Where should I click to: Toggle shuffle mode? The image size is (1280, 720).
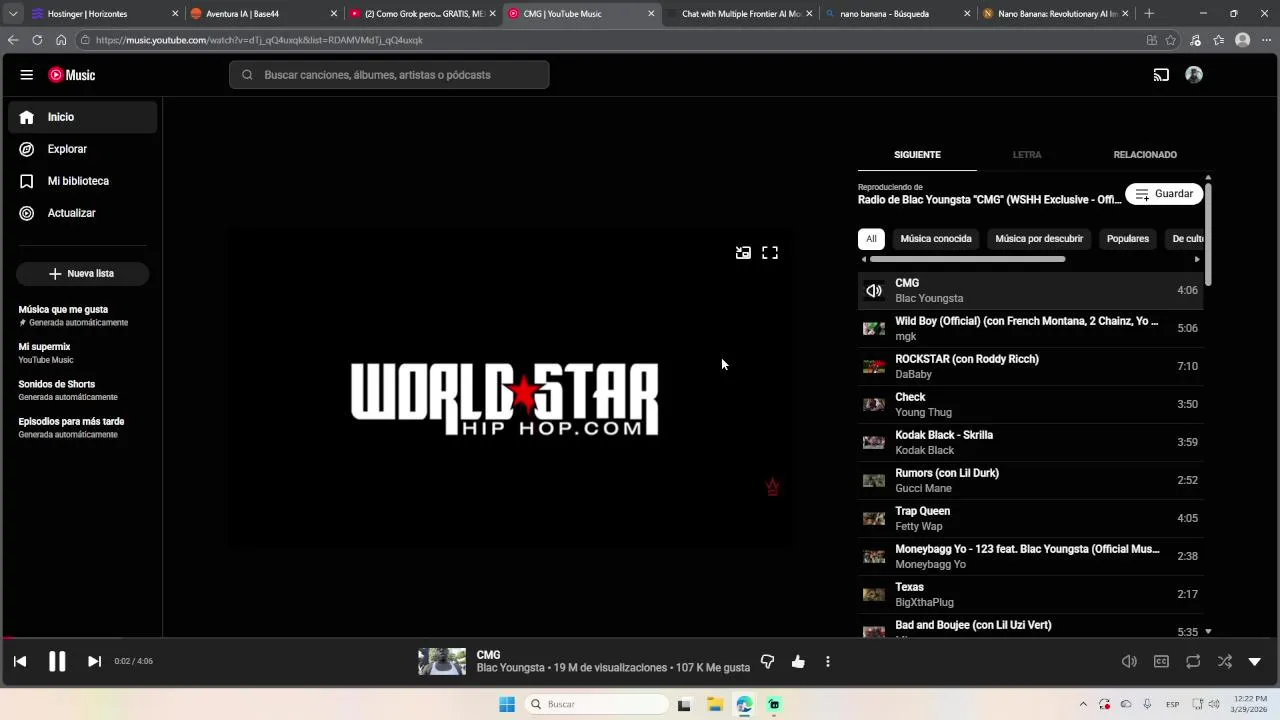point(1225,661)
